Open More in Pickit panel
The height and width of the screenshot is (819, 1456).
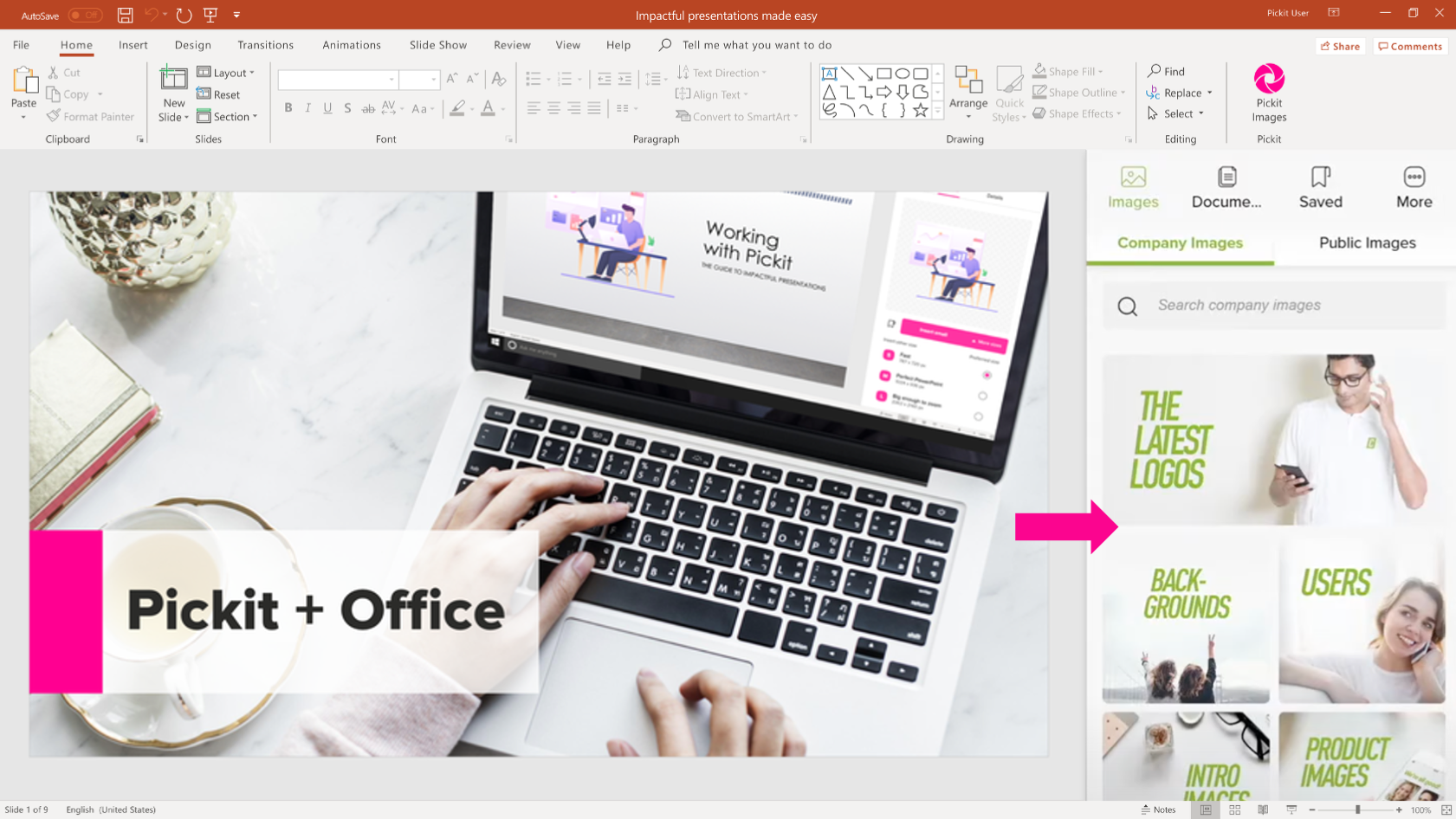point(1414,187)
